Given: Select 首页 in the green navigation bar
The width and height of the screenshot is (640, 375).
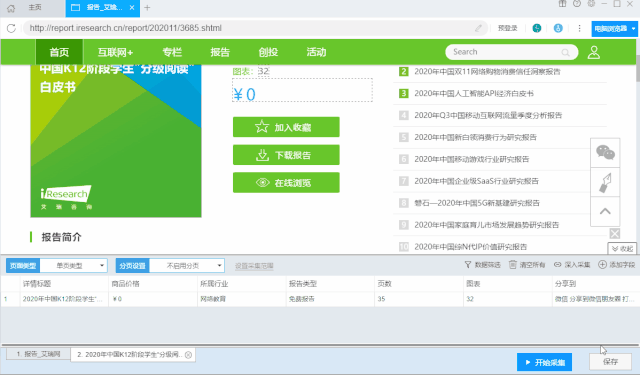Looking at the screenshot, I should pos(59,52).
